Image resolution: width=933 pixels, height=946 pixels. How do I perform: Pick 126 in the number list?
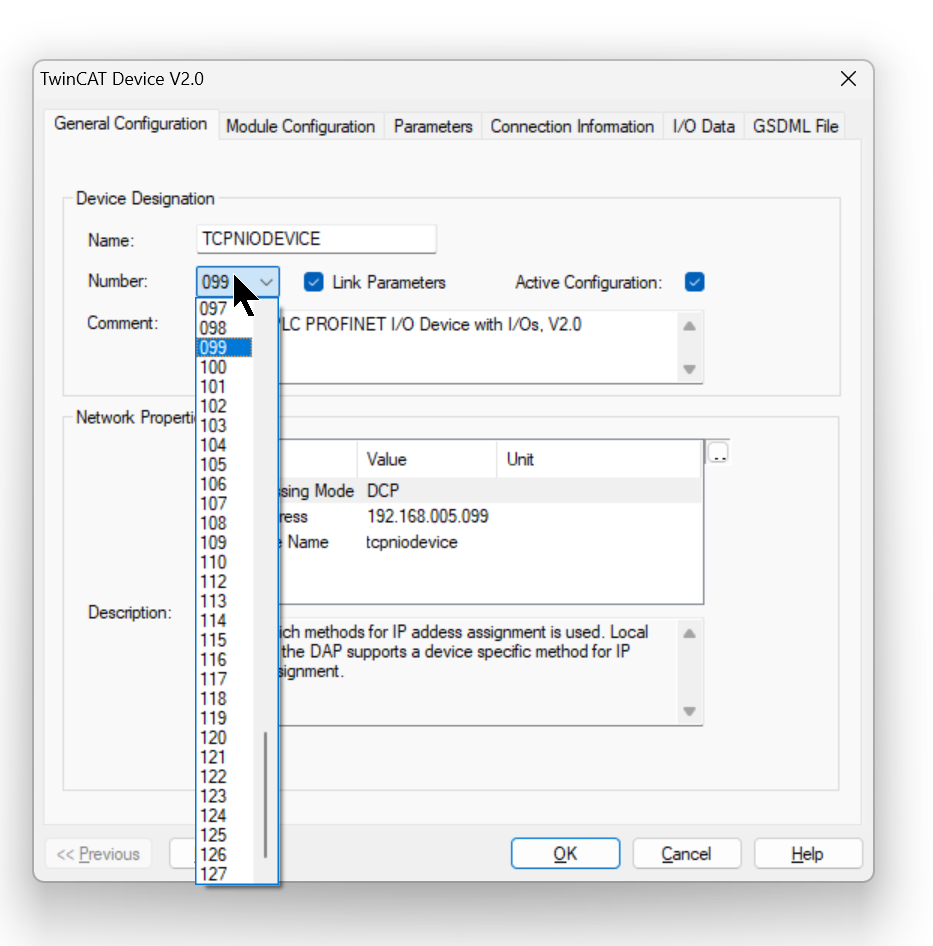click(x=224, y=855)
